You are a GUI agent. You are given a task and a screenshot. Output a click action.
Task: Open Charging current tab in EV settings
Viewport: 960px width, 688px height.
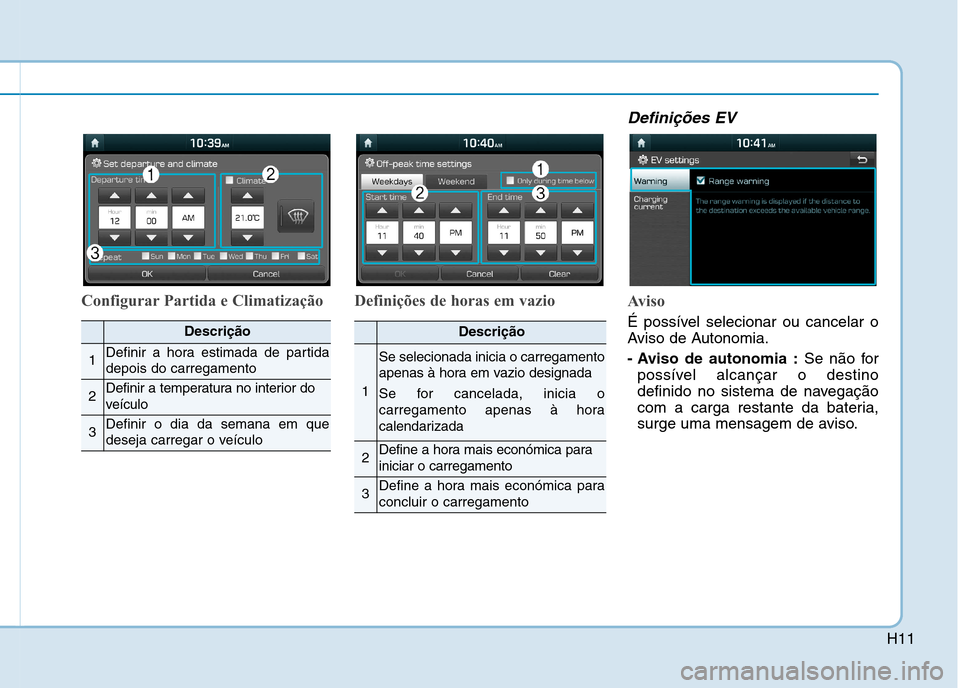pos(660,203)
